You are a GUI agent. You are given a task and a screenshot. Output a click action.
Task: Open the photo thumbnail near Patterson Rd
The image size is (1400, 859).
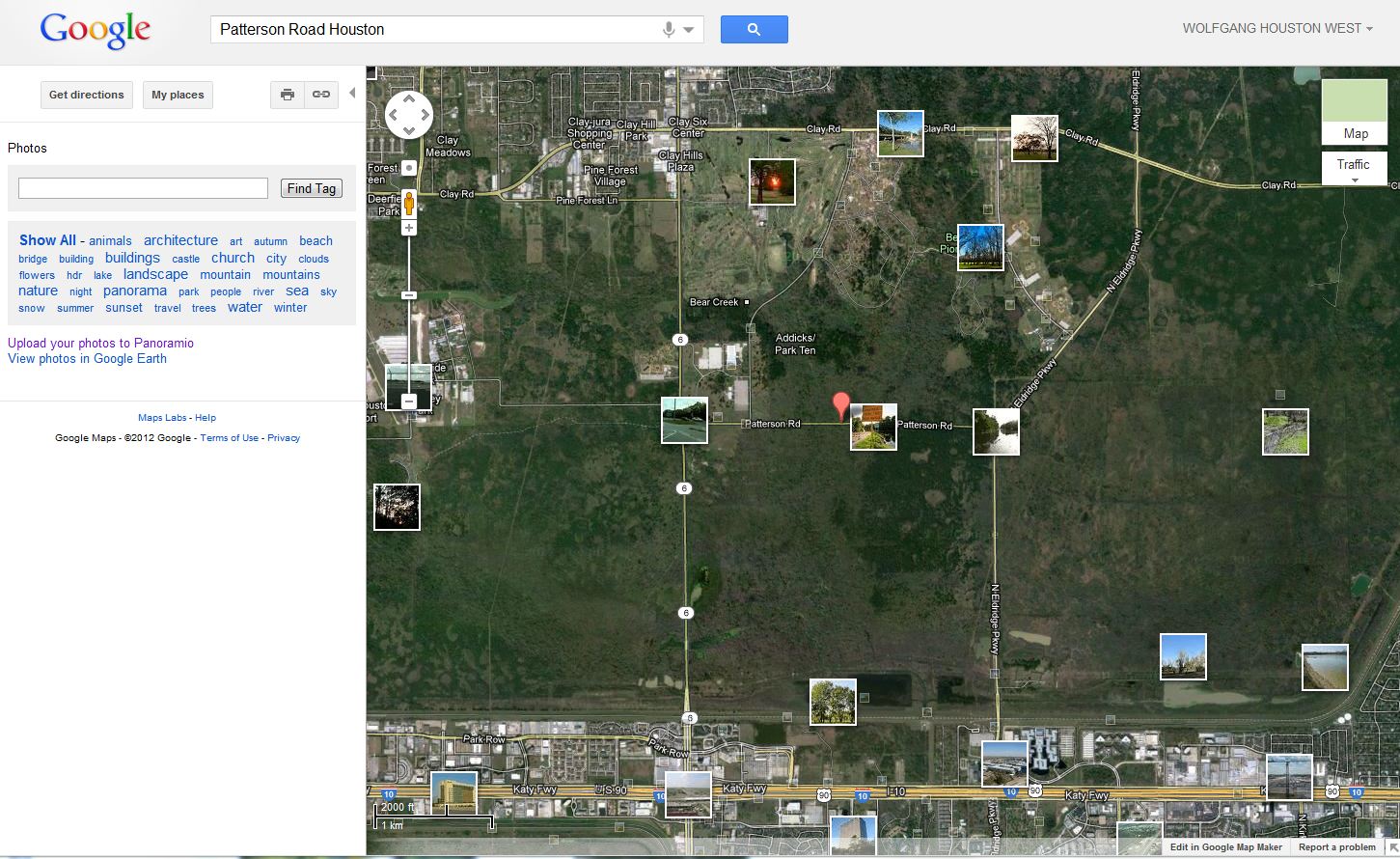tap(872, 427)
